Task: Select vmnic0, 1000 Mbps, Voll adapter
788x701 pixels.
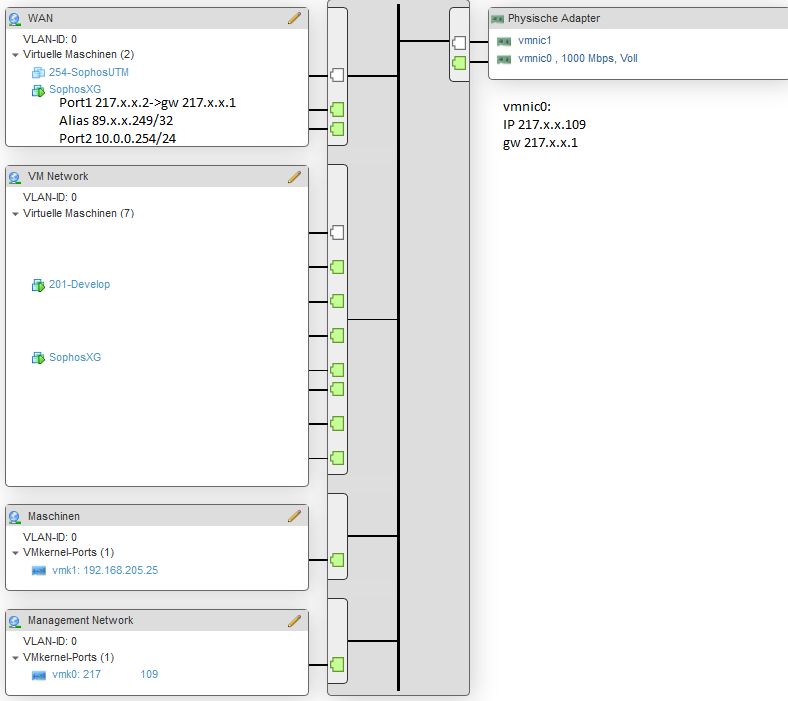Action: pos(578,58)
